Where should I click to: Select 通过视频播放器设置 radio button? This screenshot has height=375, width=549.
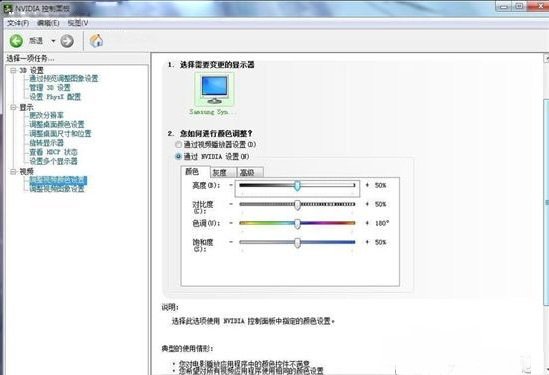pos(179,145)
